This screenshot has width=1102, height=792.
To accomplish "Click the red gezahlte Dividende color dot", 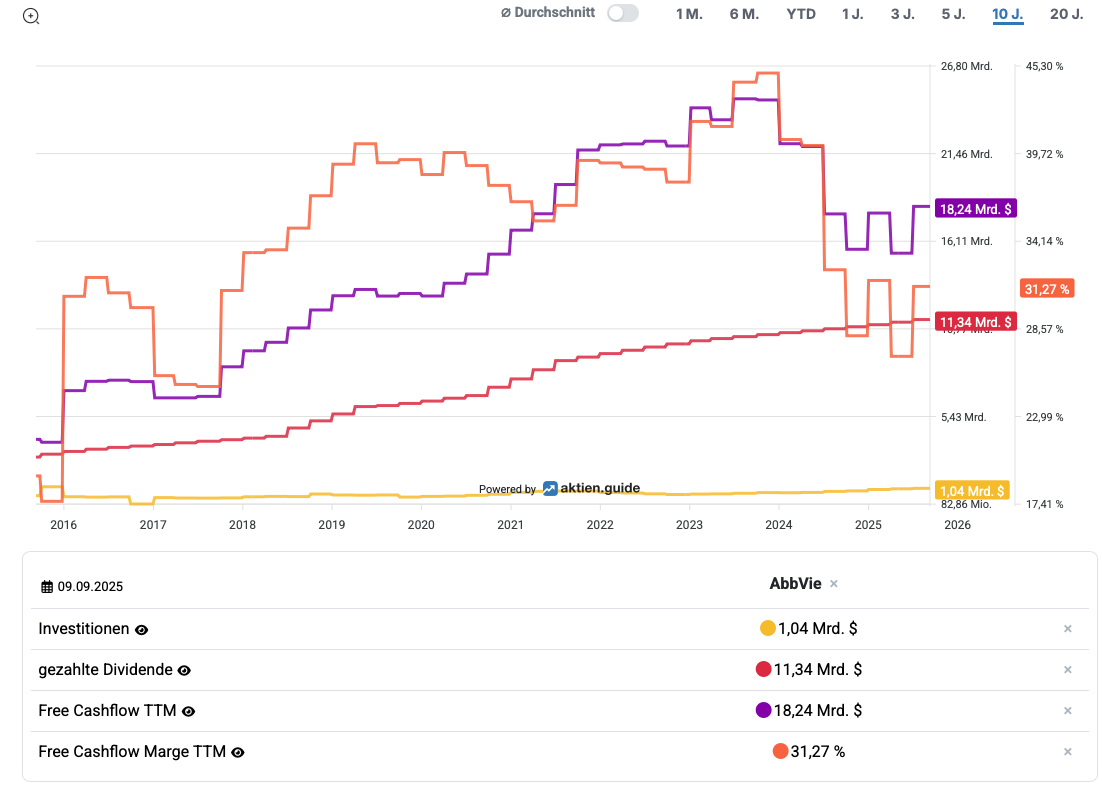I will pyautogui.click(x=763, y=669).
